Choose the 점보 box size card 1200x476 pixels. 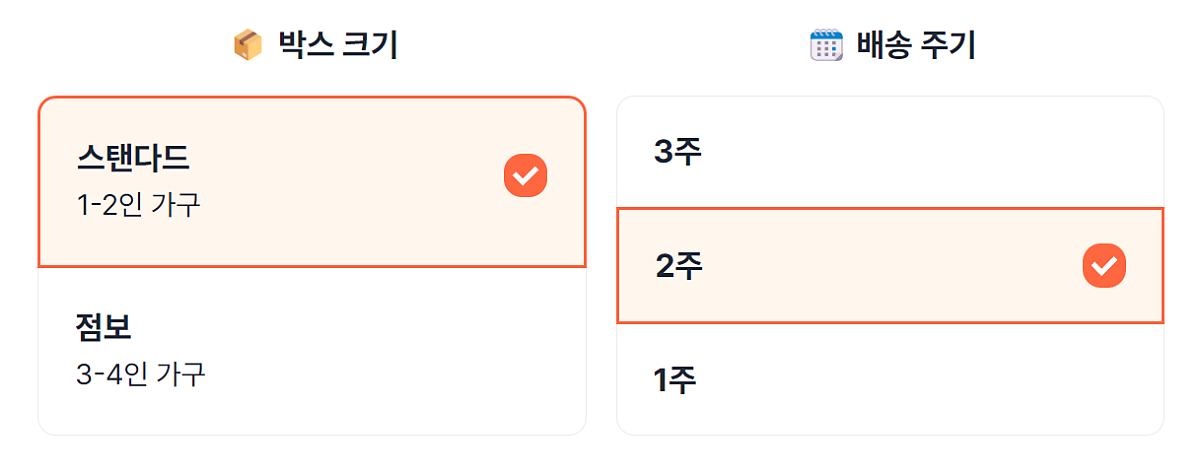[x=311, y=350]
